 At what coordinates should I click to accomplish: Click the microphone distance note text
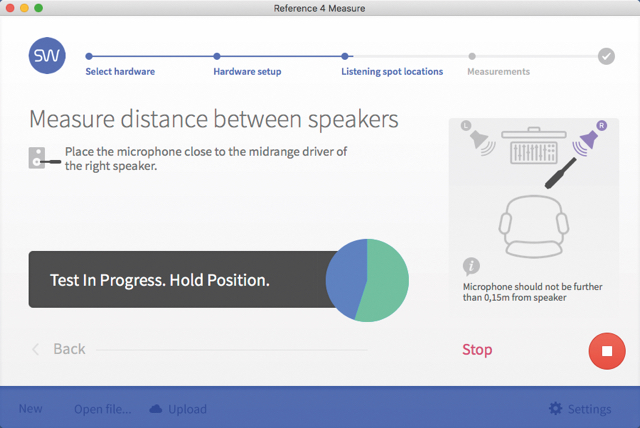(532, 292)
